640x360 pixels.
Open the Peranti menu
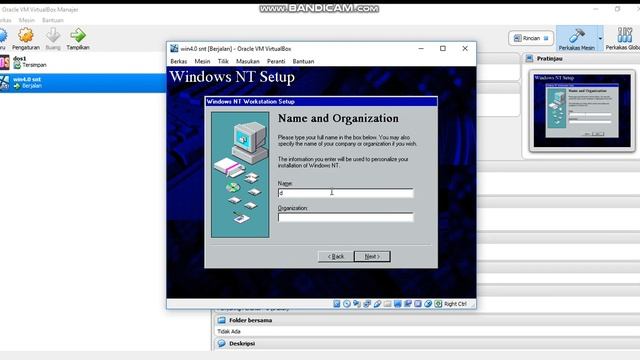(276, 61)
